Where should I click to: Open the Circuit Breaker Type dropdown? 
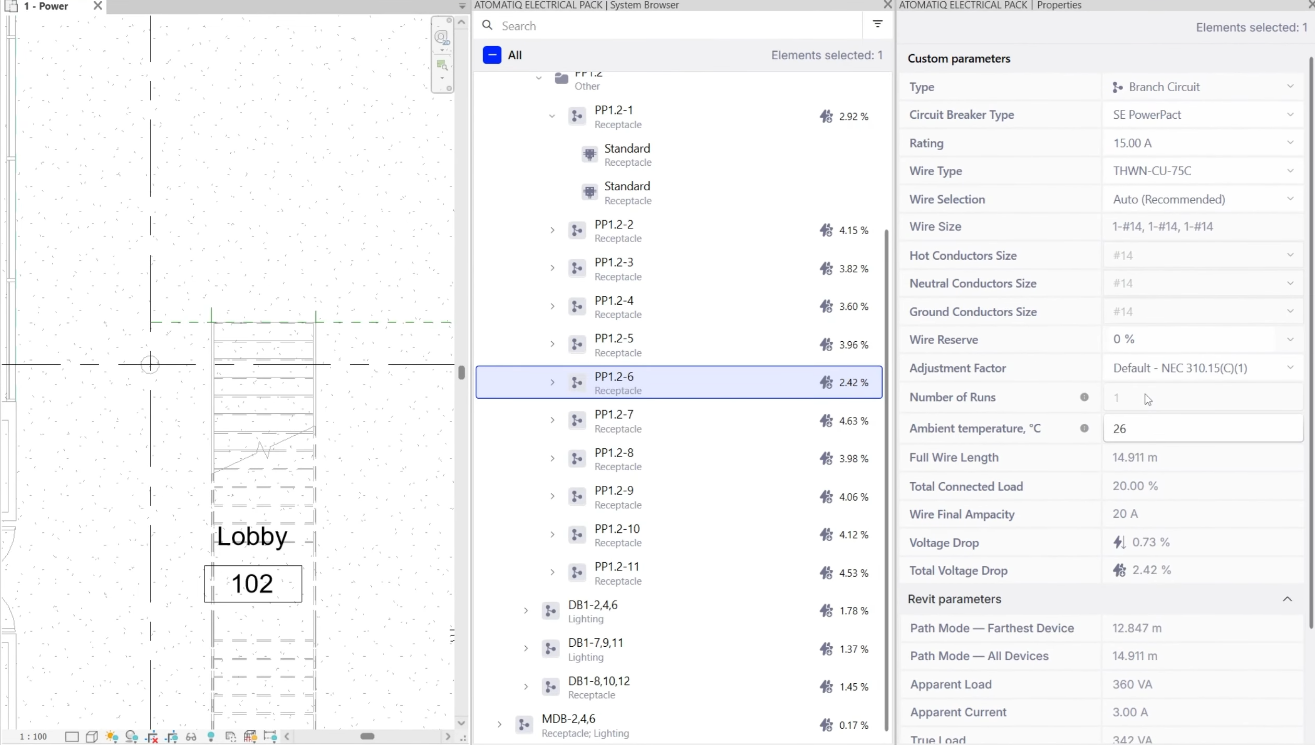coord(1202,115)
